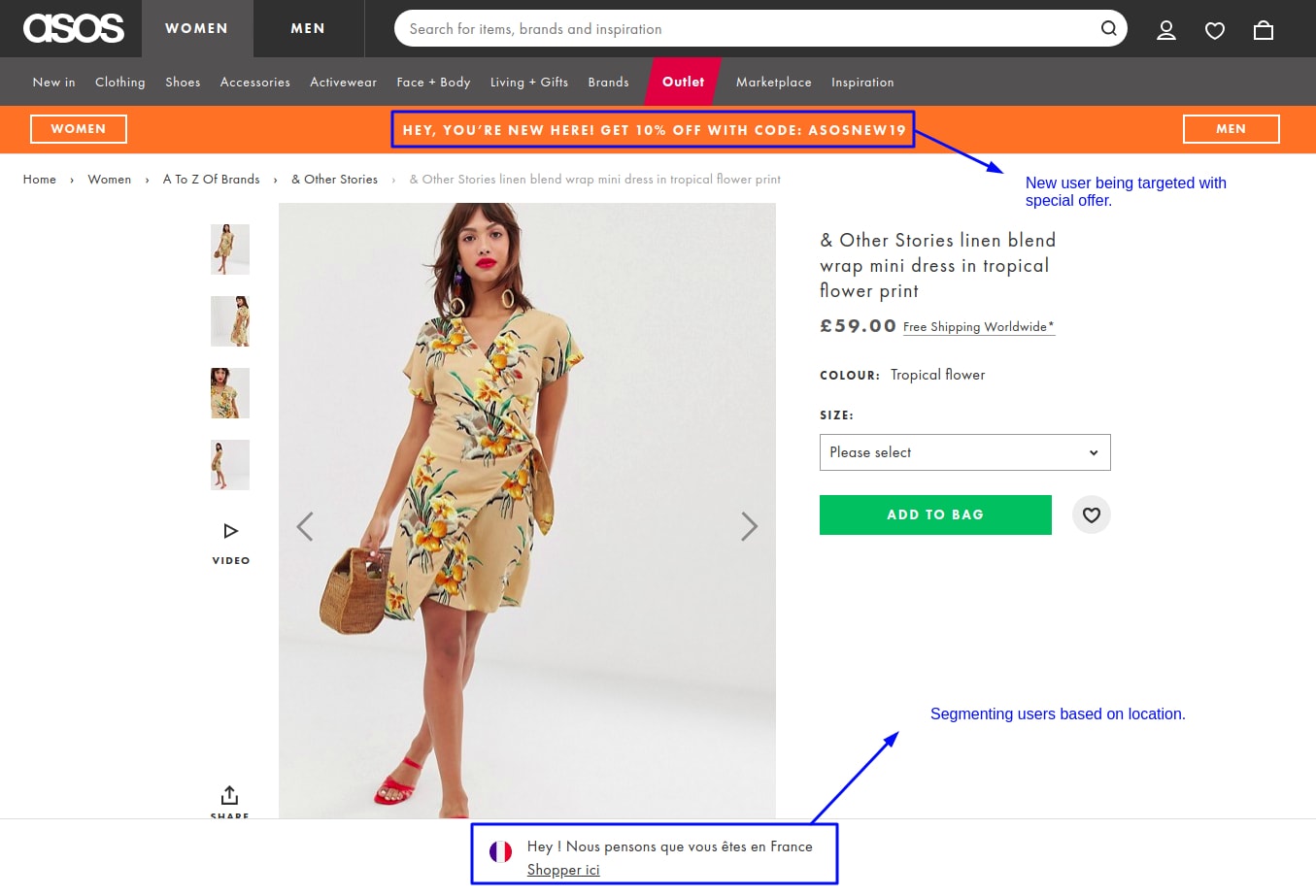The height and width of the screenshot is (896, 1316).
Task: Open the Free Shipping Worldwide link
Action: [977, 327]
